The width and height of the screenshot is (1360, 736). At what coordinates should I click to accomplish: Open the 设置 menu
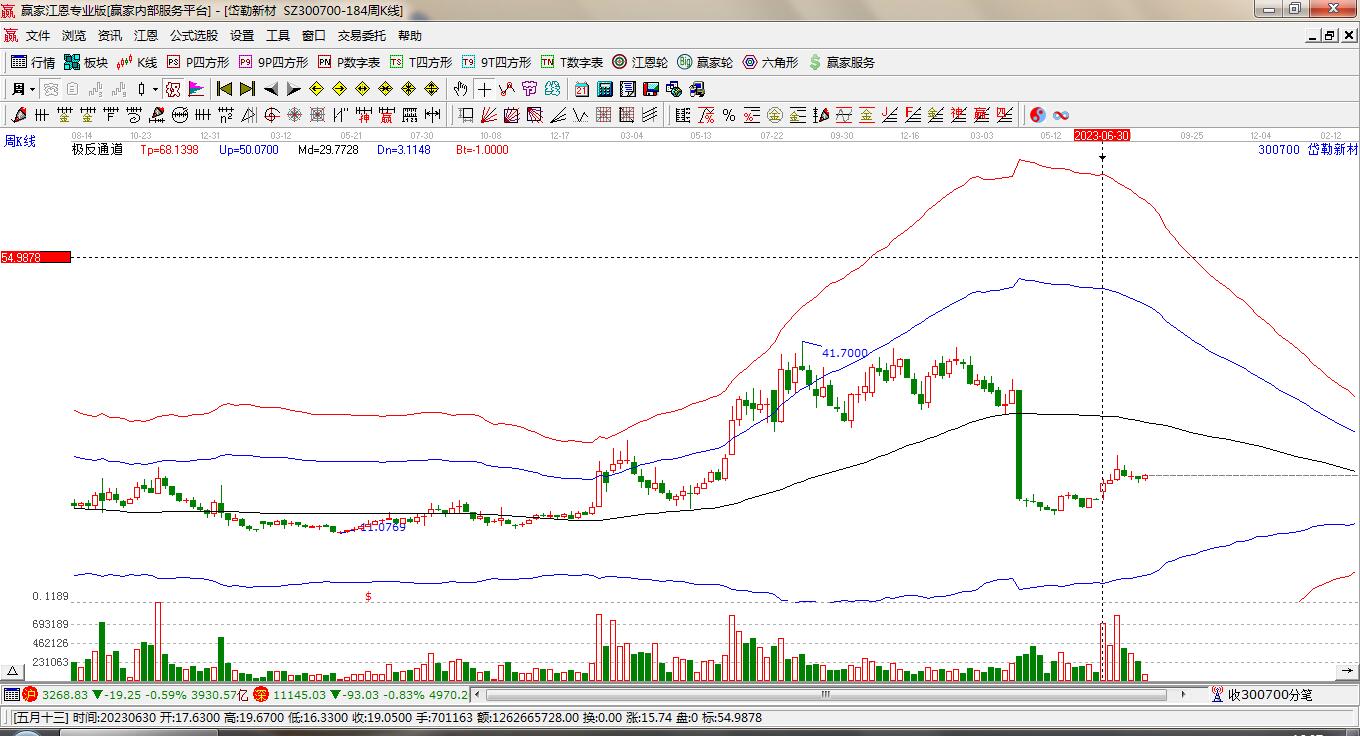(x=242, y=36)
